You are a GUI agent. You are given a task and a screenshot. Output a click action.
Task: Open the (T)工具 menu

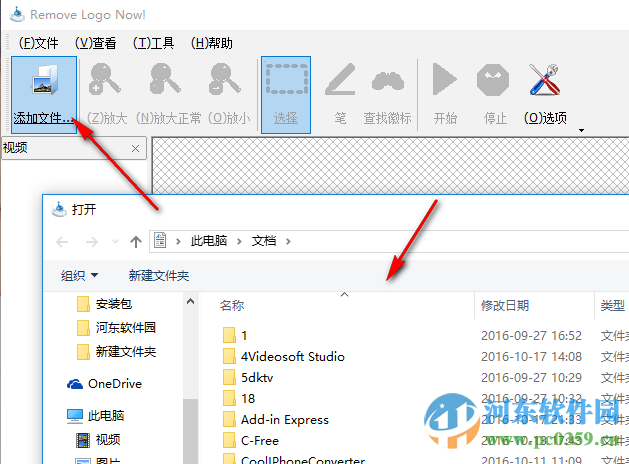pos(153,43)
